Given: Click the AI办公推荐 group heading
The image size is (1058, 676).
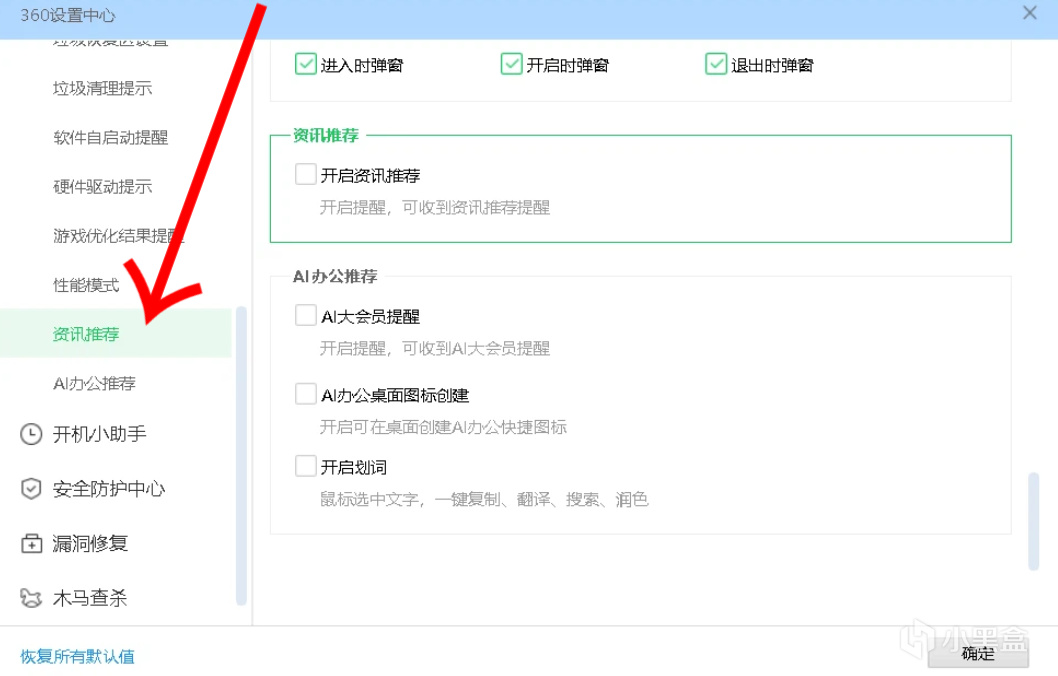Looking at the screenshot, I should tap(335, 276).
